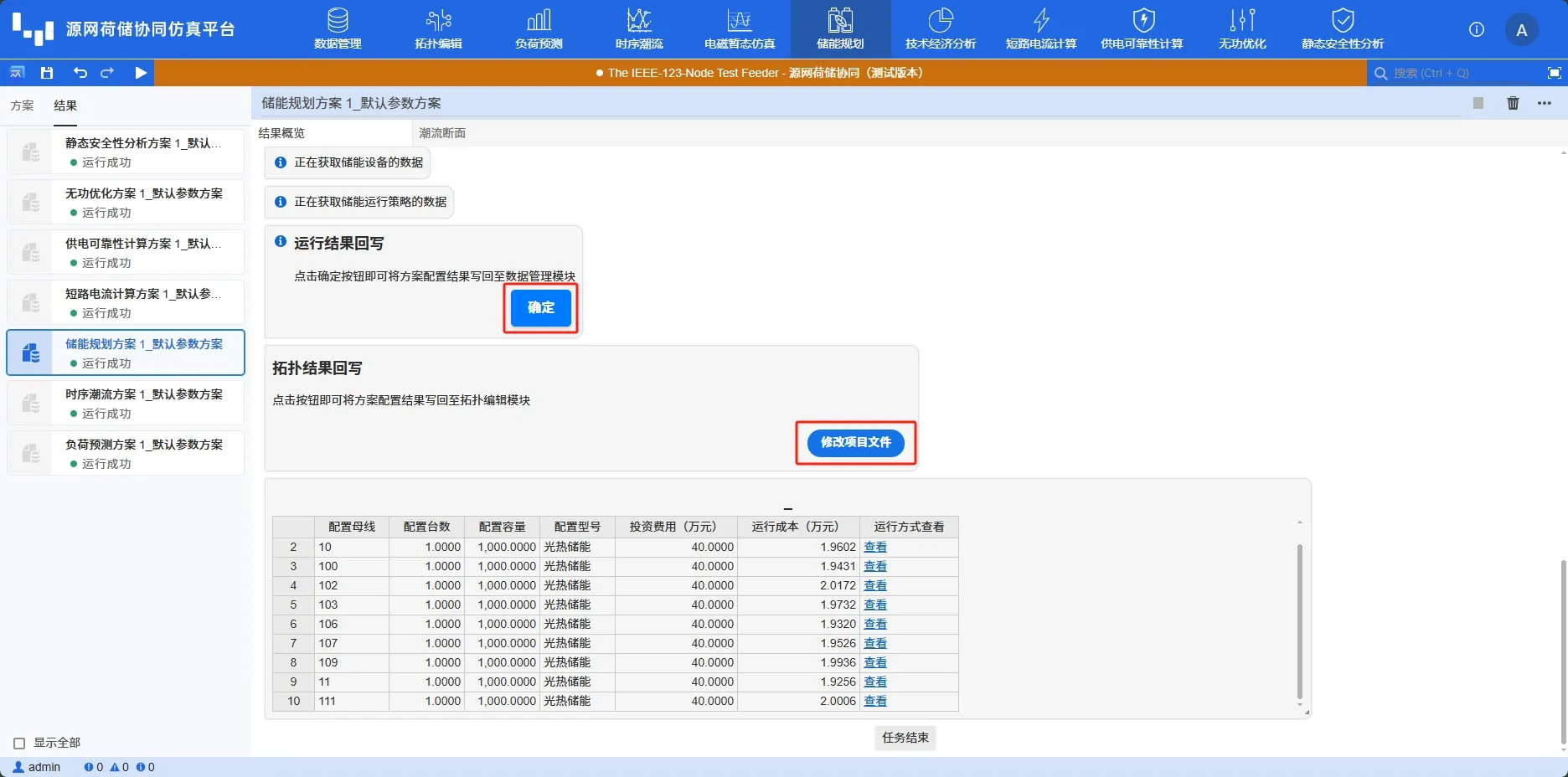Open the three-dots more options menu
Screen dimensions: 1568x777
(x=1545, y=103)
